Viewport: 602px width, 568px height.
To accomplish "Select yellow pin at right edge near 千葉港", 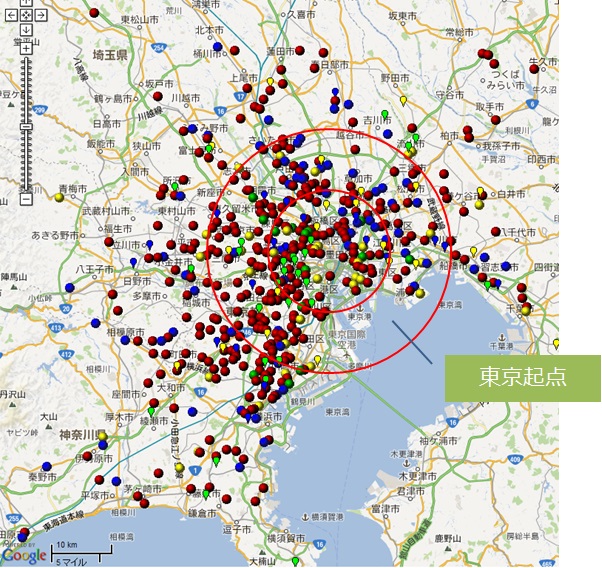I will [556, 343].
